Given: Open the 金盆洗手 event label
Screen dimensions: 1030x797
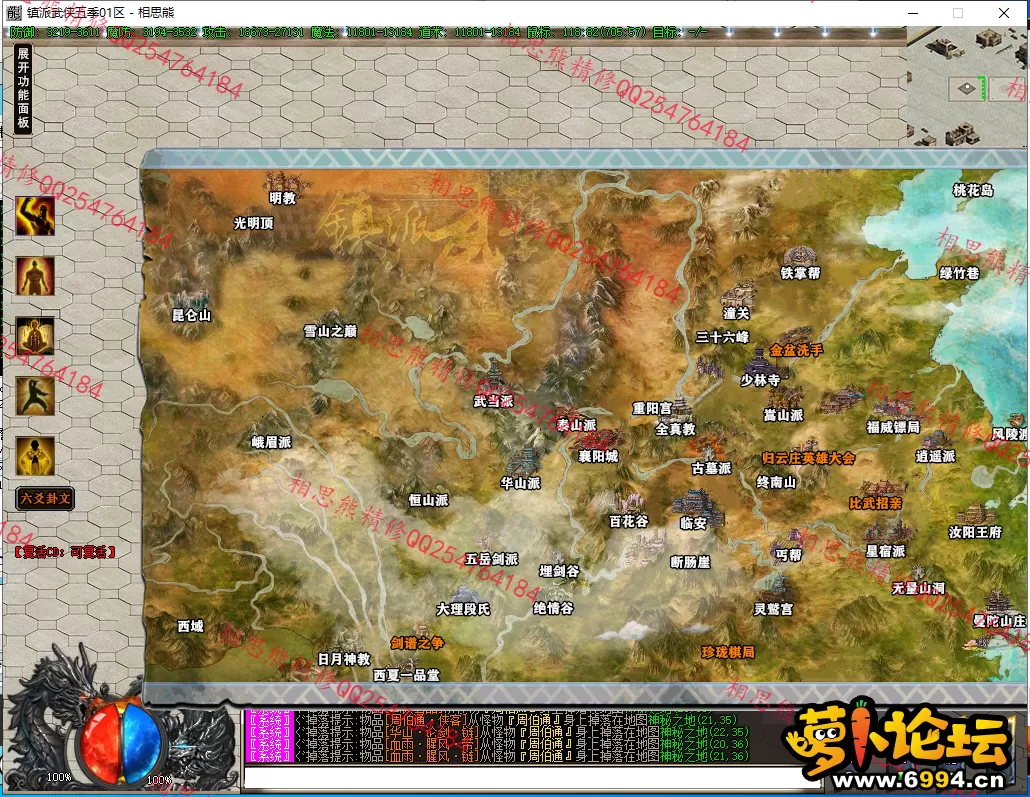Looking at the screenshot, I should pyautogui.click(x=796, y=350).
